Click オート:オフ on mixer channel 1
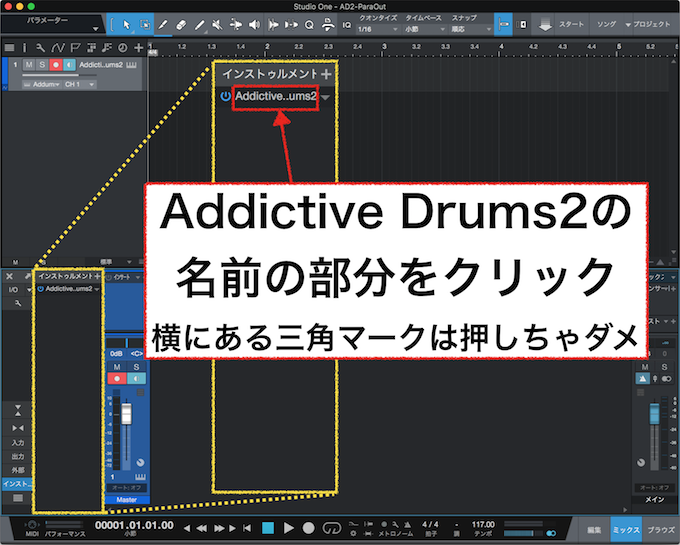 pos(127,488)
